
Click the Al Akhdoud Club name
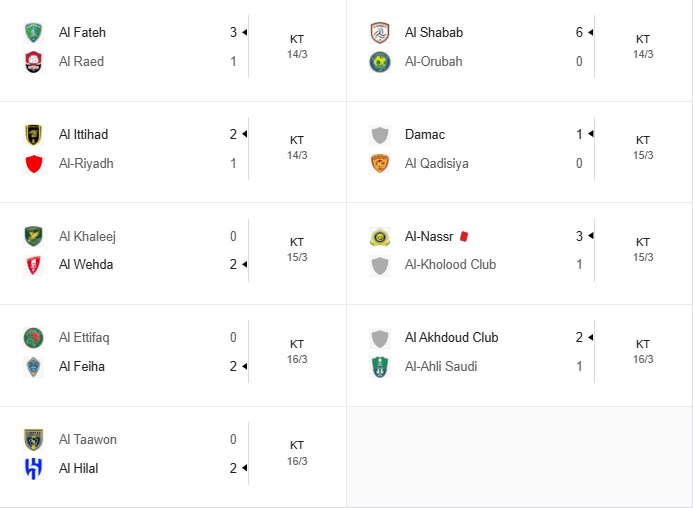tap(451, 338)
